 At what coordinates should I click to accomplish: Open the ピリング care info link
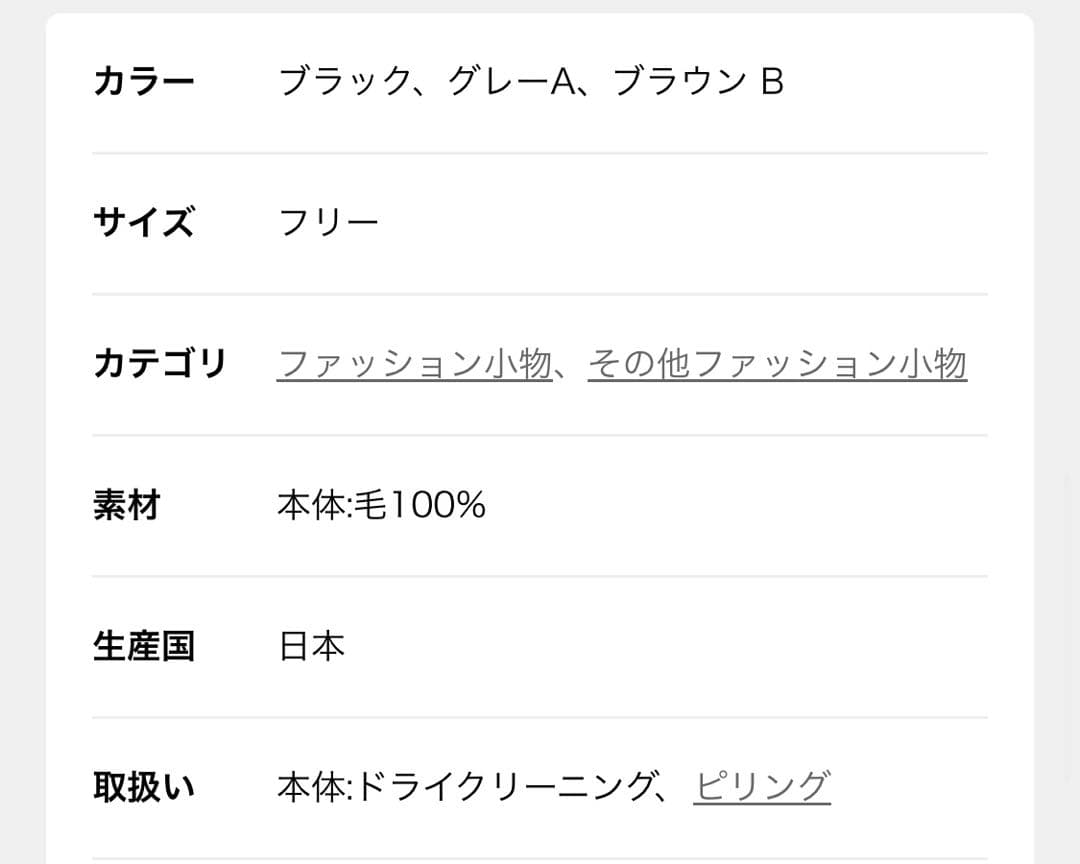762,787
